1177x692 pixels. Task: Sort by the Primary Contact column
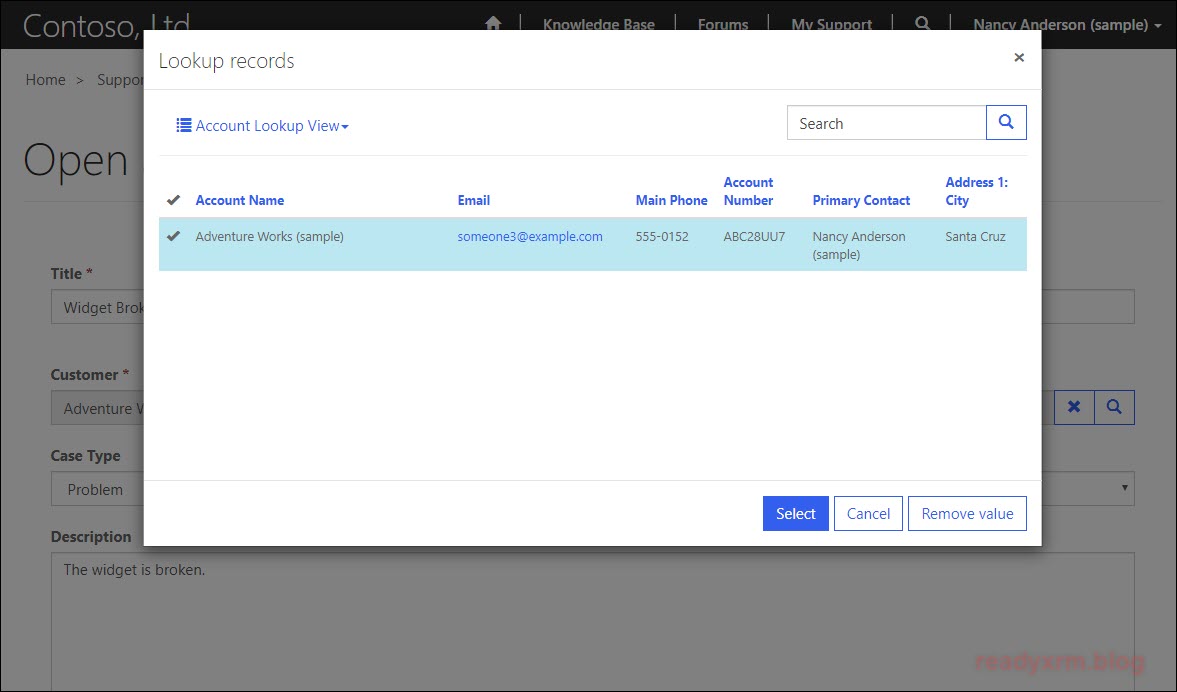point(861,200)
